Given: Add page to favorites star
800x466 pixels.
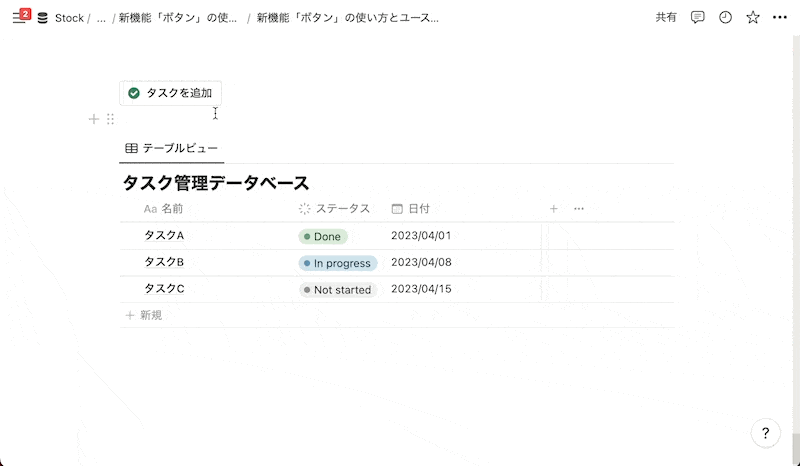Looking at the screenshot, I should (753, 17).
